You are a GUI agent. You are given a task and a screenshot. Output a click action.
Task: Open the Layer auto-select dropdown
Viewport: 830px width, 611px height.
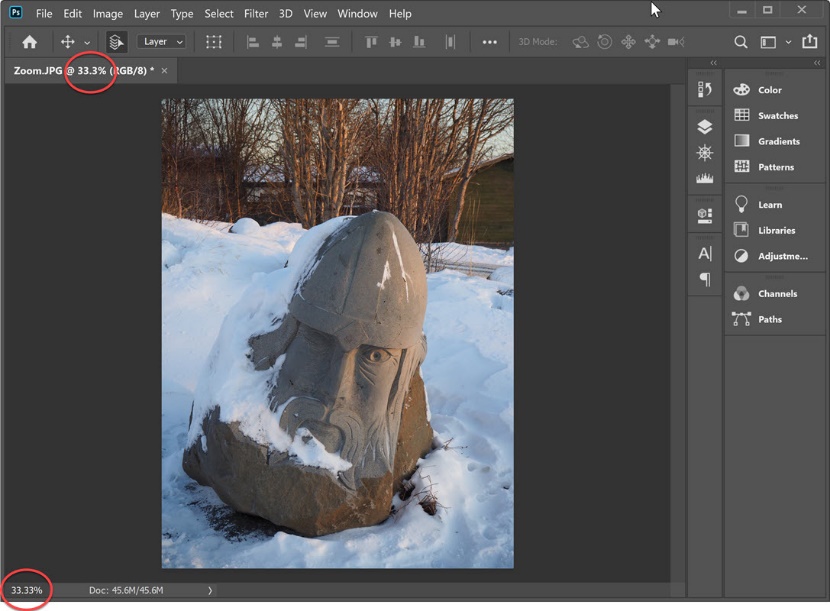click(161, 42)
